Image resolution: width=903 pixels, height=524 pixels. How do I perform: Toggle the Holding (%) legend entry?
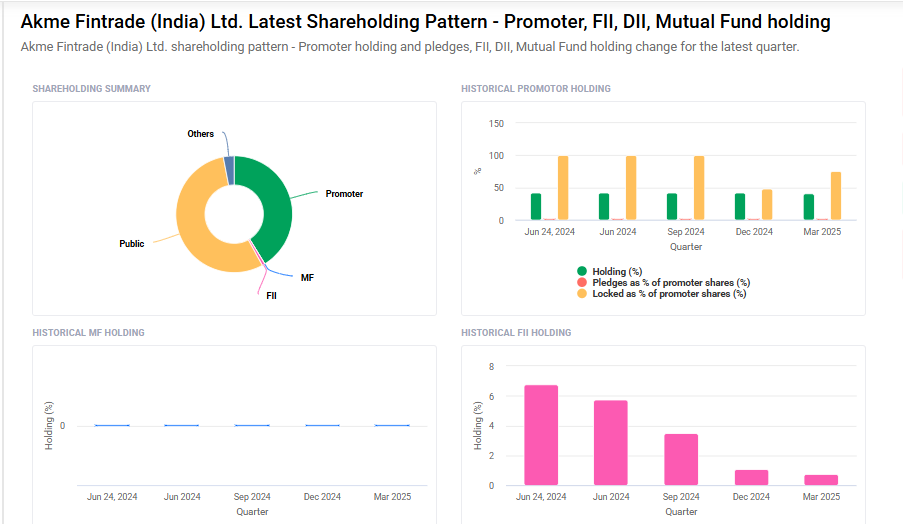tap(610, 271)
